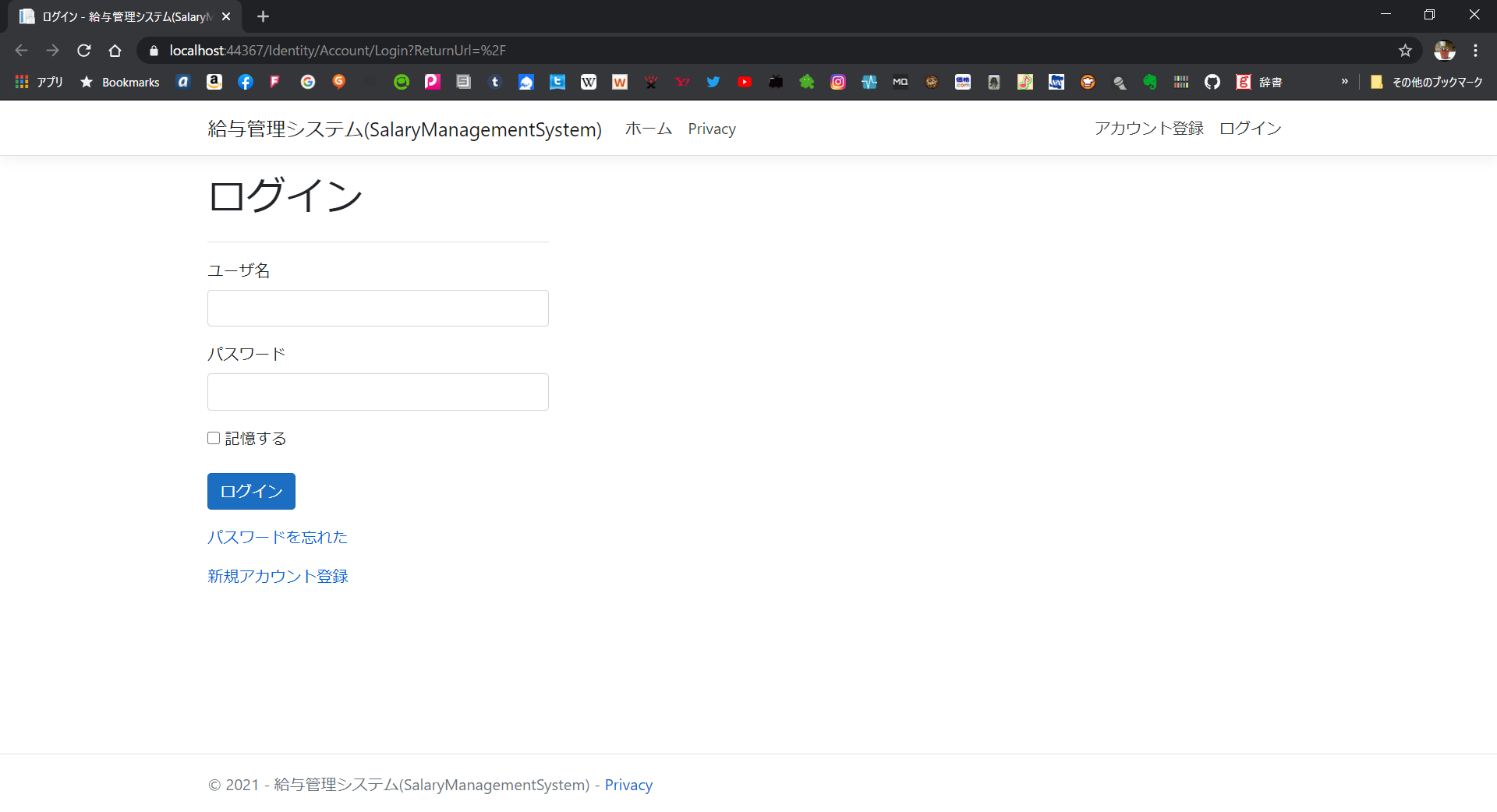
Task: Open the その他のブックマーク folder
Action: tap(1426, 82)
